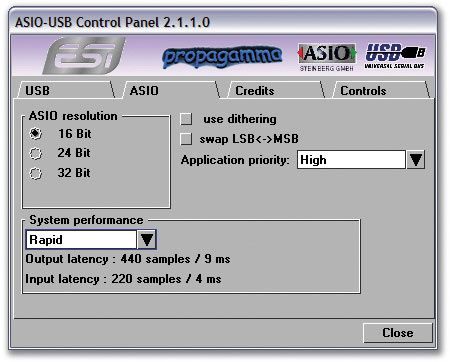The height and width of the screenshot is (362, 450).
Task: Click the USB Universal Serial Bus logo
Action: [395, 56]
